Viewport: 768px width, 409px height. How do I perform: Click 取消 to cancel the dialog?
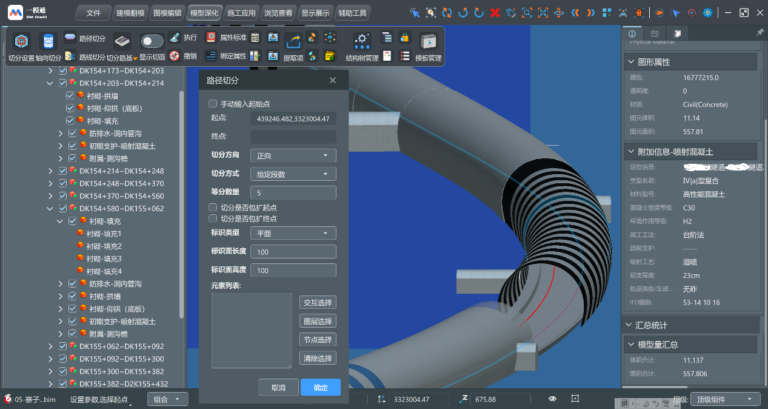pyautogui.click(x=278, y=387)
